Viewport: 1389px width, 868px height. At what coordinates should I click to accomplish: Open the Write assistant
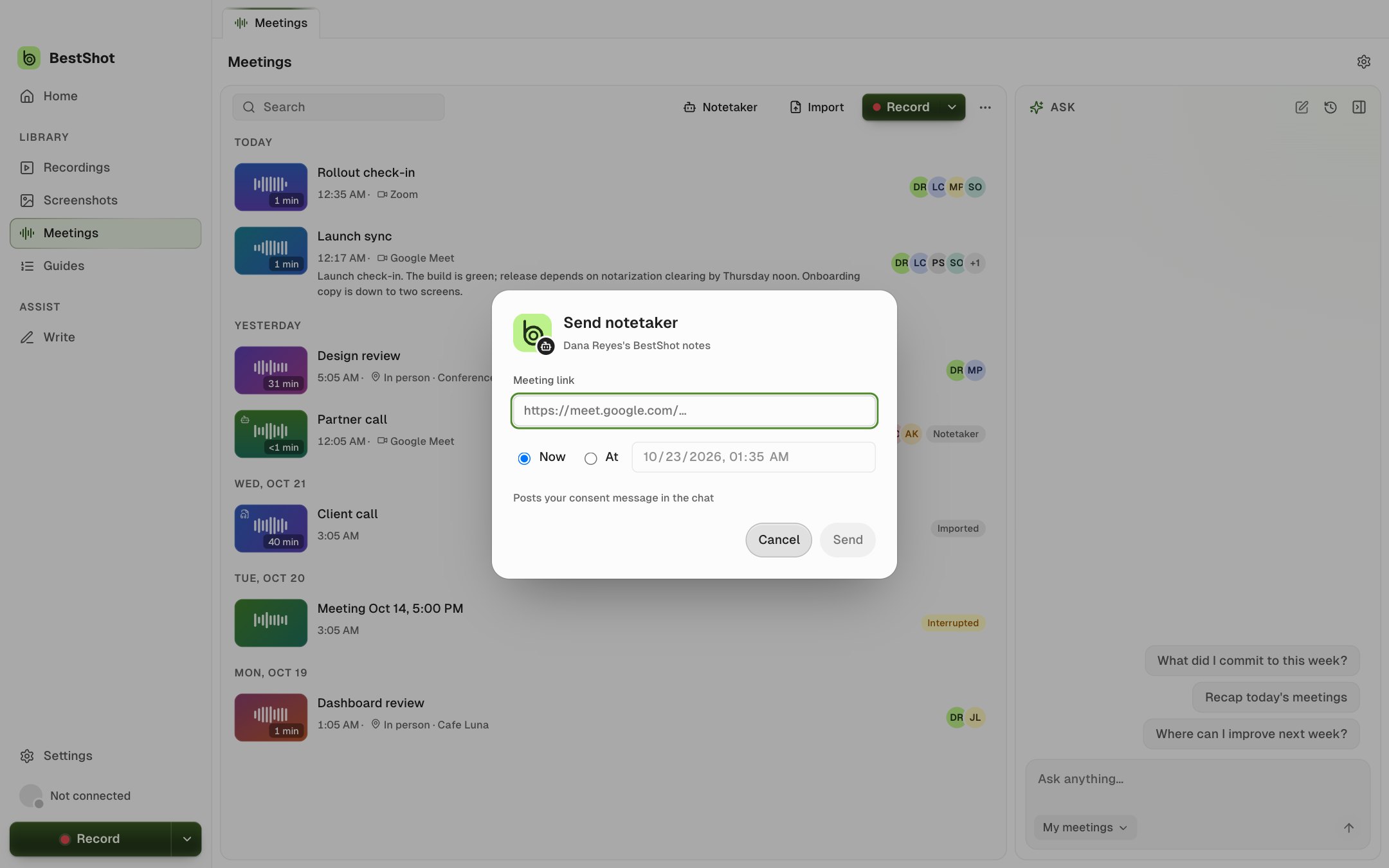coord(105,337)
